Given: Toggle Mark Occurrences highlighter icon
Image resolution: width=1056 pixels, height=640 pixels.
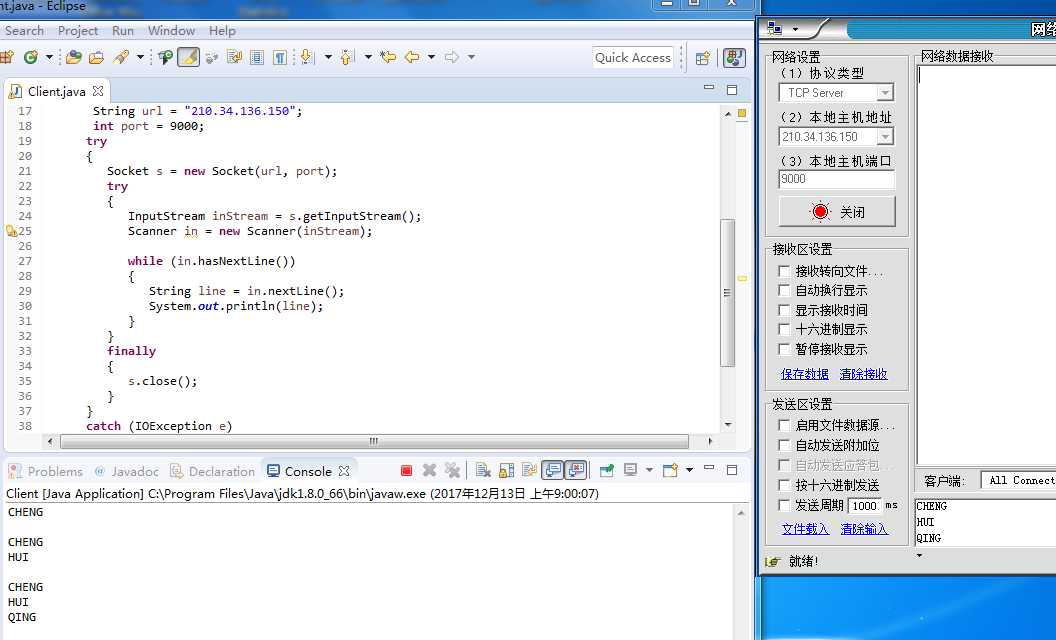Looking at the screenshot, I should tap(189, 57).
